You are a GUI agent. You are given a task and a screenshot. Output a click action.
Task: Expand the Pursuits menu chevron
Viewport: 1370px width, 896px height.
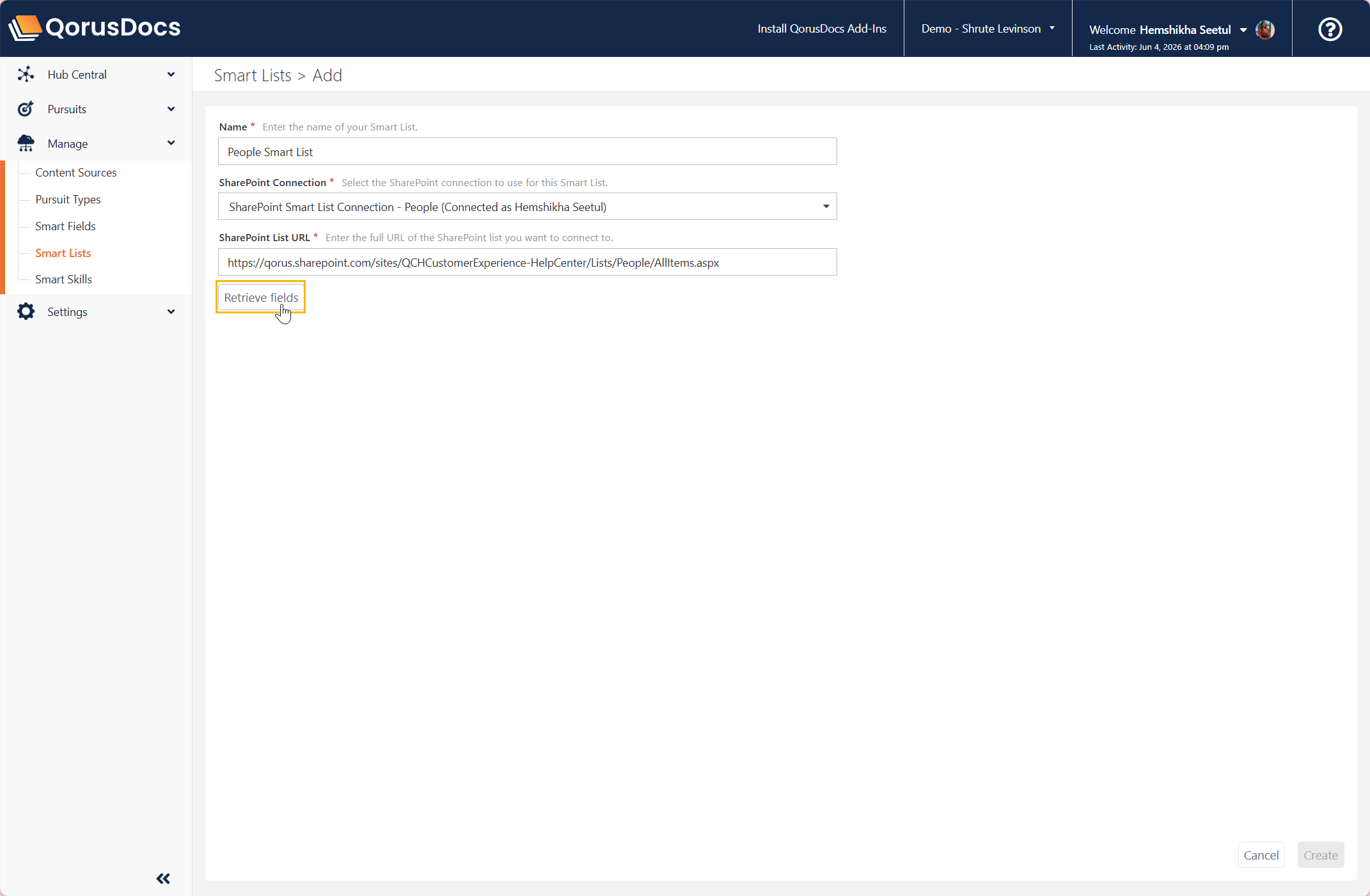[171, 109]
